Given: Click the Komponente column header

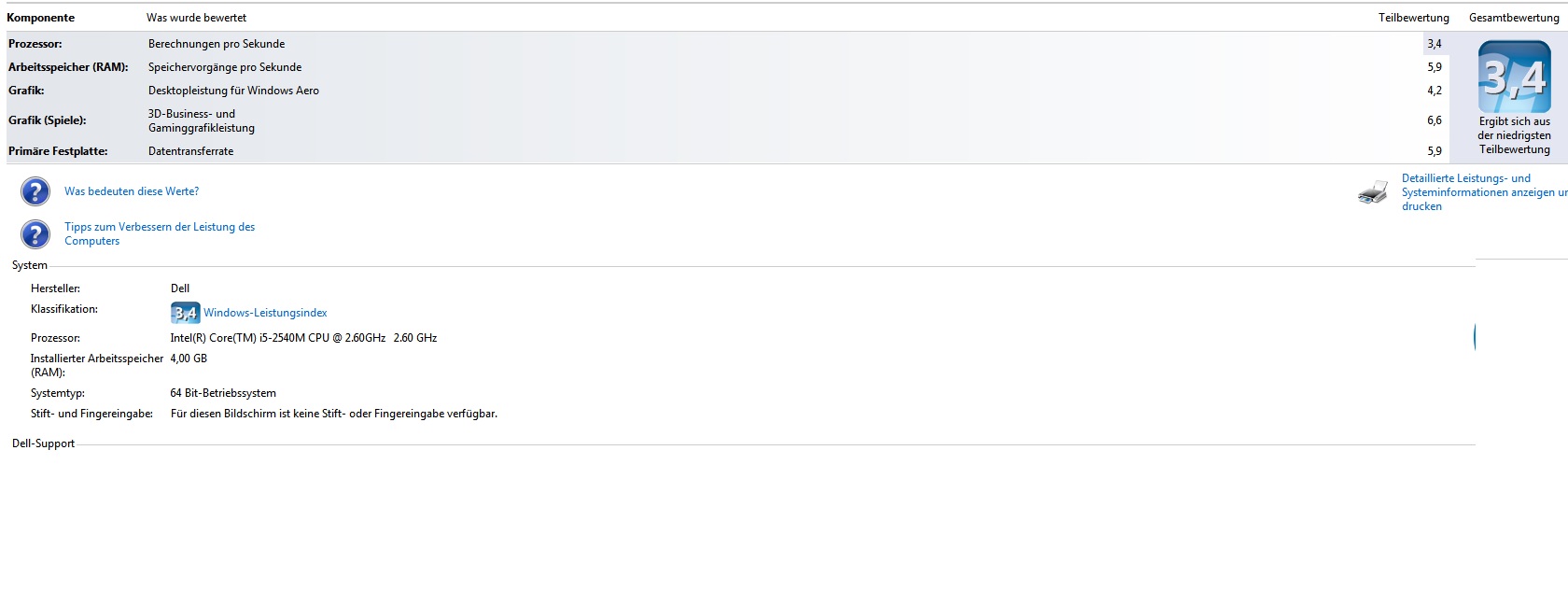Looking at the screenshot, I should pyautogui.click(x=41, y=18).
